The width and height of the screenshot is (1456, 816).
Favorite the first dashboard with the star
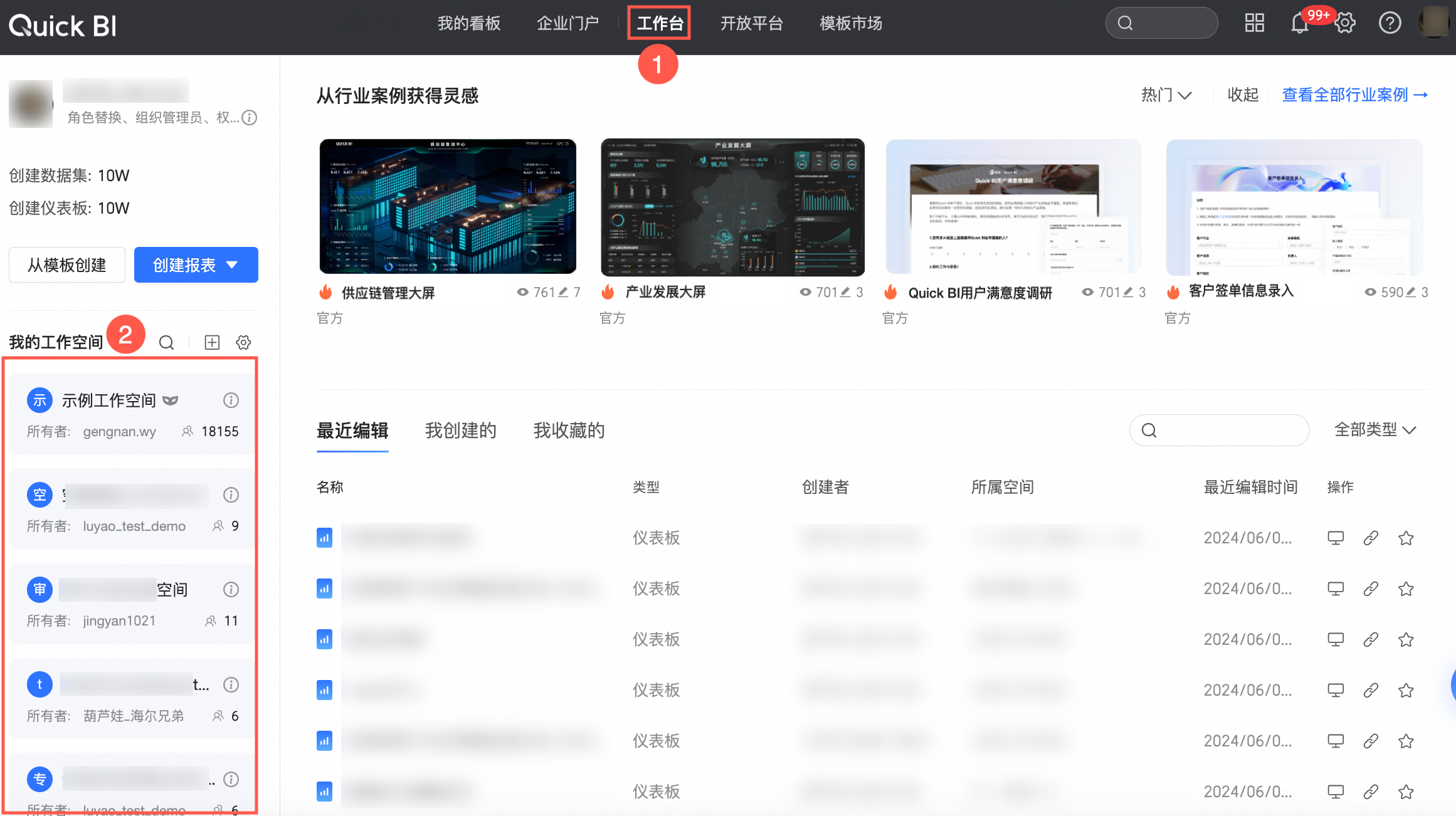(x=1406, y=538)
